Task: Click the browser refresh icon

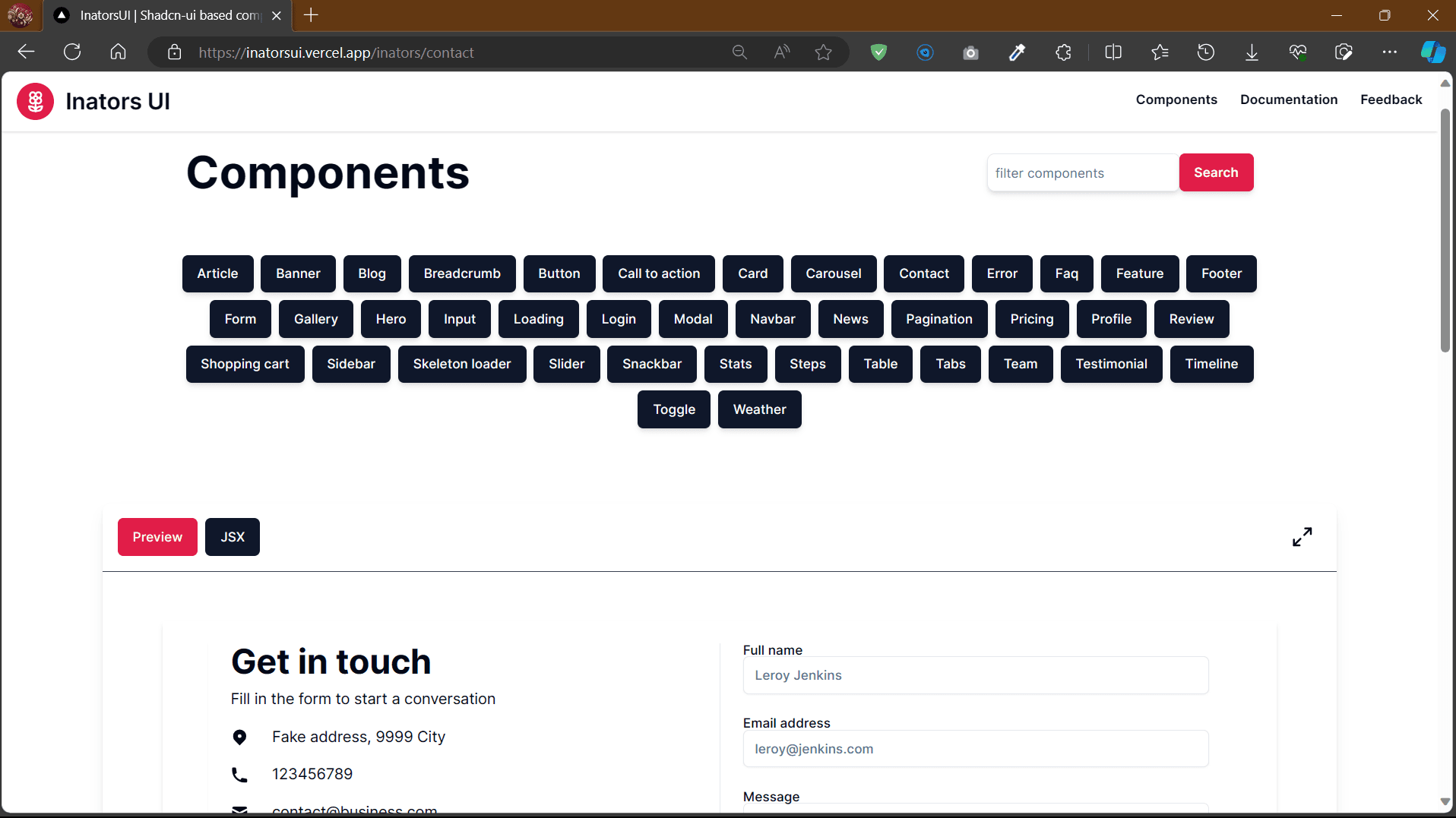Action: 72,52
